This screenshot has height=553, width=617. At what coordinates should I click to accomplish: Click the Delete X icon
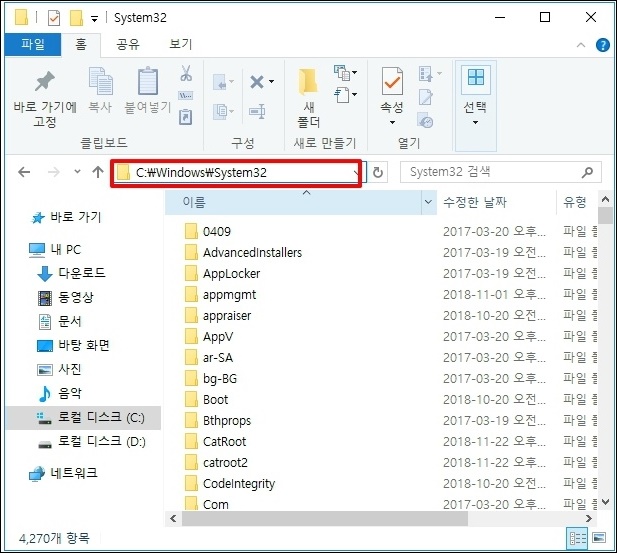click(x=257, y=82)
